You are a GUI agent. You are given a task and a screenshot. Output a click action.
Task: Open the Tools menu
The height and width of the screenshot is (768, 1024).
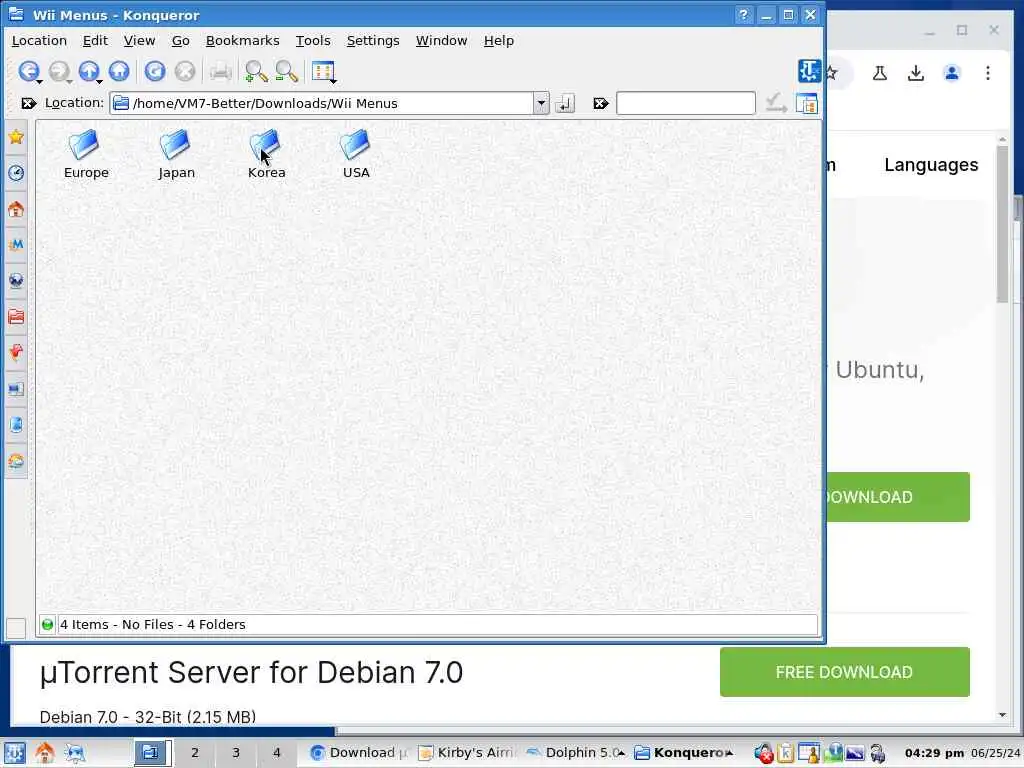coord(313,40)
